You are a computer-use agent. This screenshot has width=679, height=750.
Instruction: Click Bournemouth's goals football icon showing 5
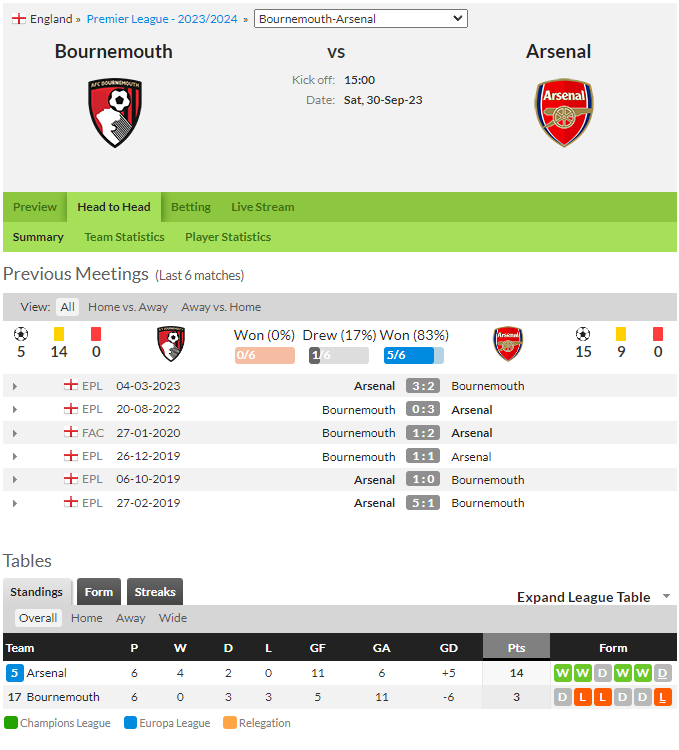21,334
